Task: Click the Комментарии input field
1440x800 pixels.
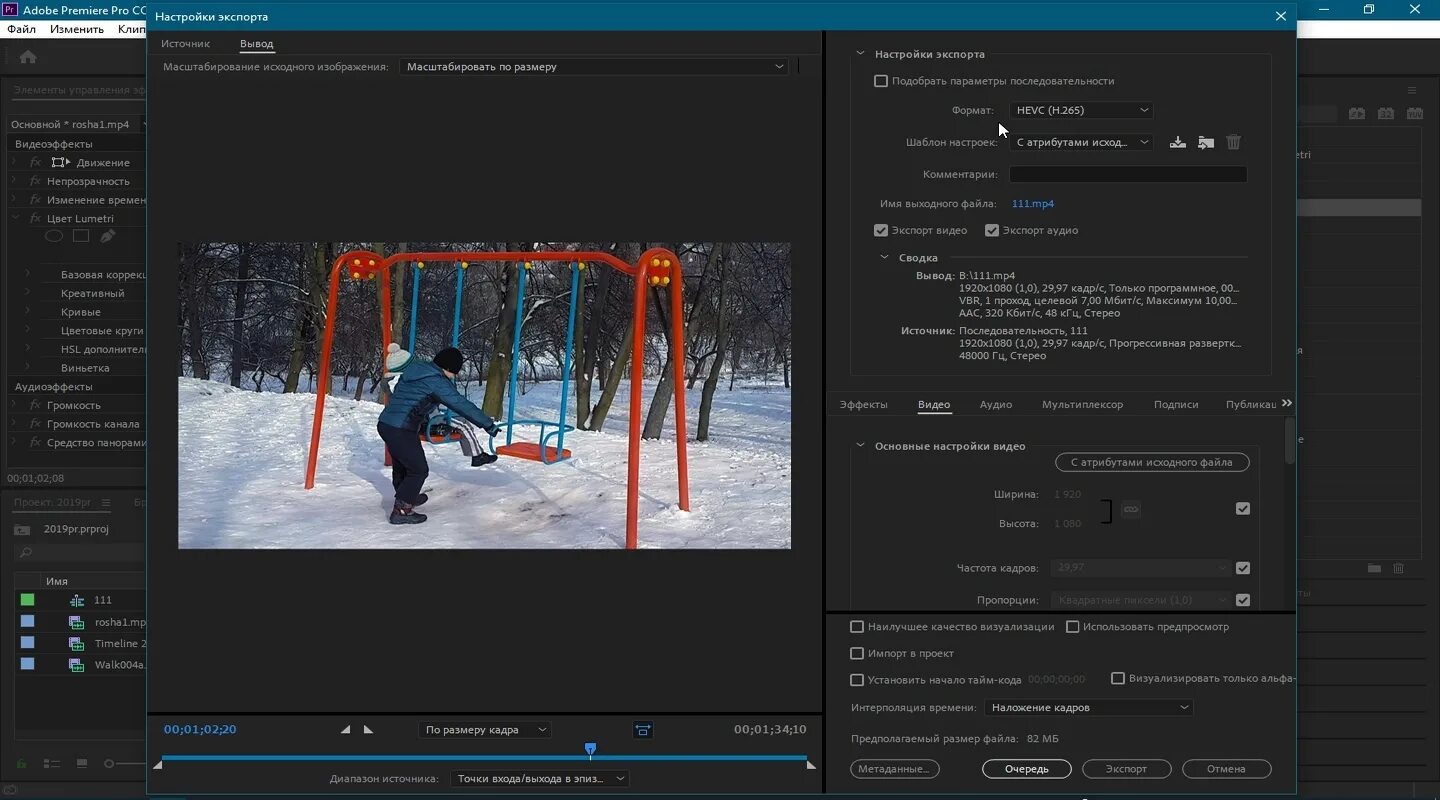Action: 1127,175
